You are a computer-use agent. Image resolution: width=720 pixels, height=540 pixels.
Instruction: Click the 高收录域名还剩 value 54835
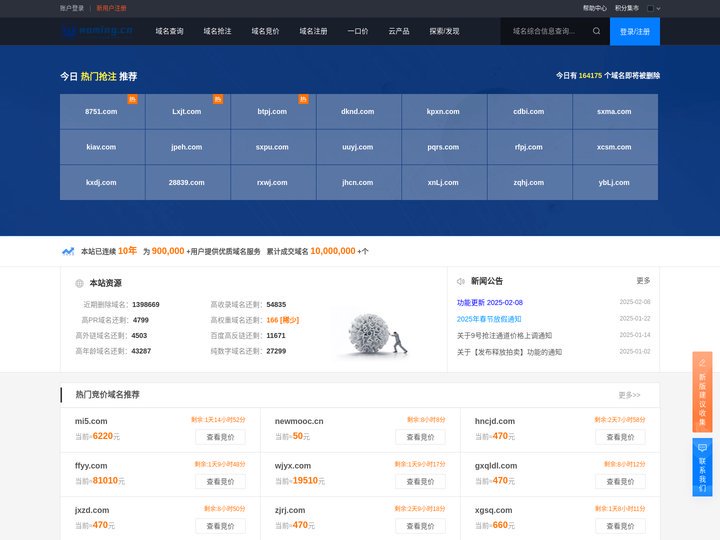click(x=276, y=304)
